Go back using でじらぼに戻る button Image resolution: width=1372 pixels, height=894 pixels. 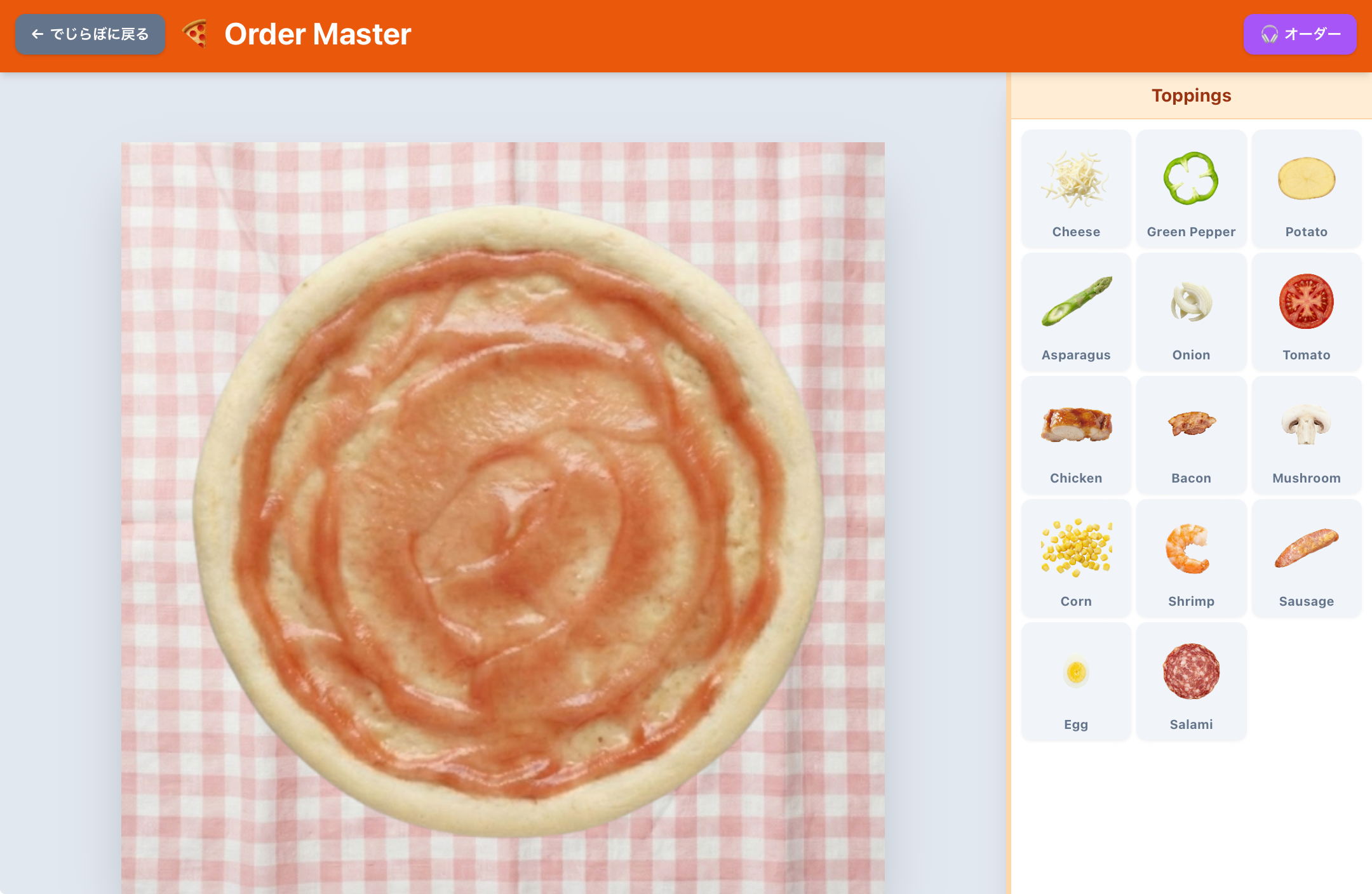click(90, 34)
